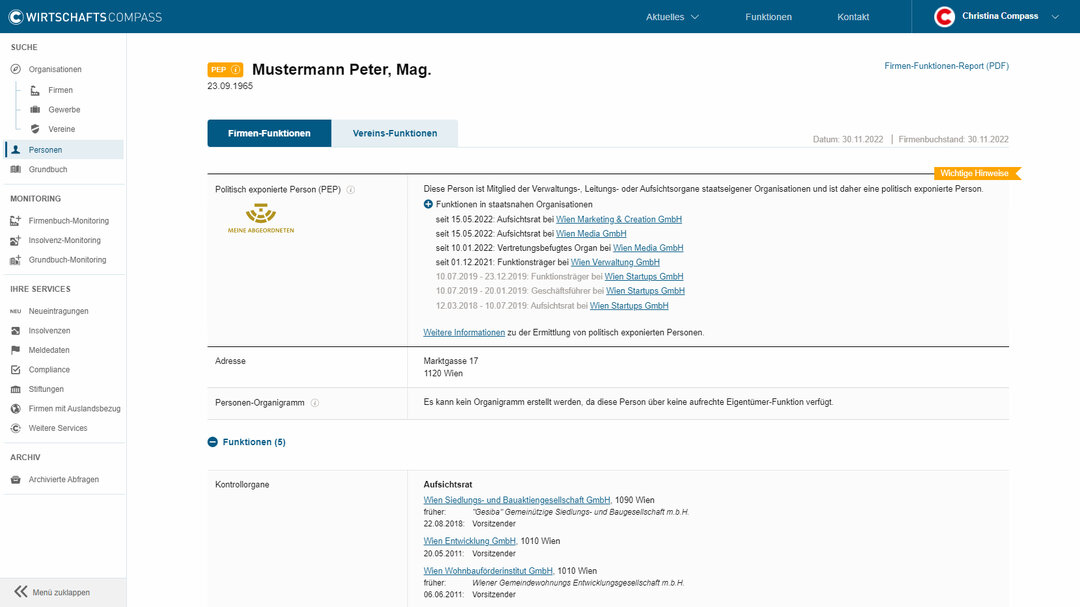Click info icon next to Politisch exponierte Person
1080x607 pixels.
tap(351, 190)
